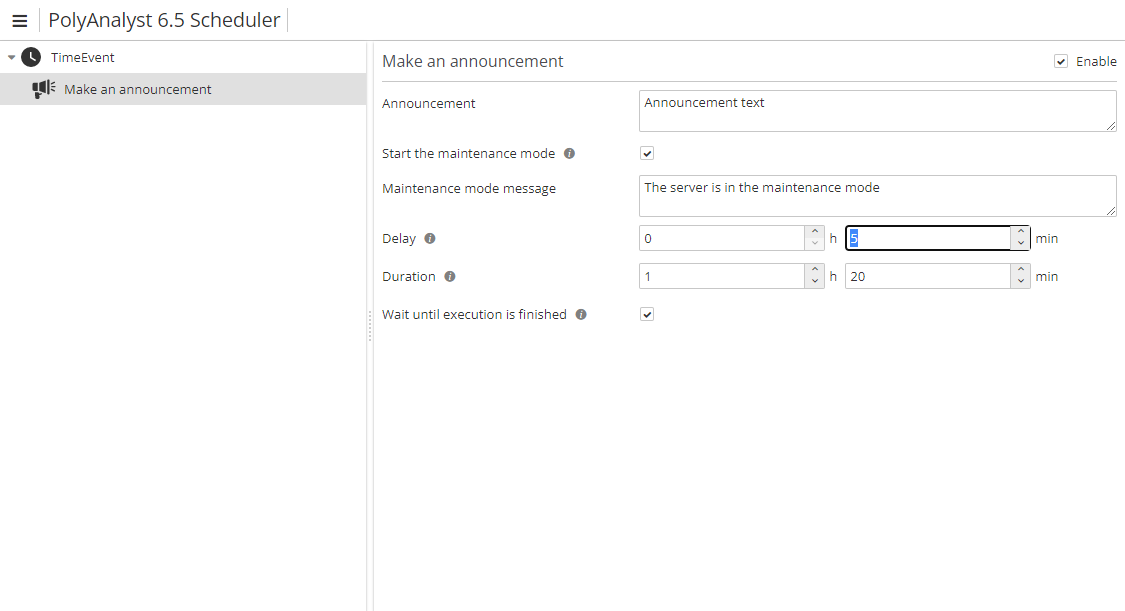Collapse the TimeEvent tree node
Viewport: 1125px width, 611px height.
coord(12,58)
